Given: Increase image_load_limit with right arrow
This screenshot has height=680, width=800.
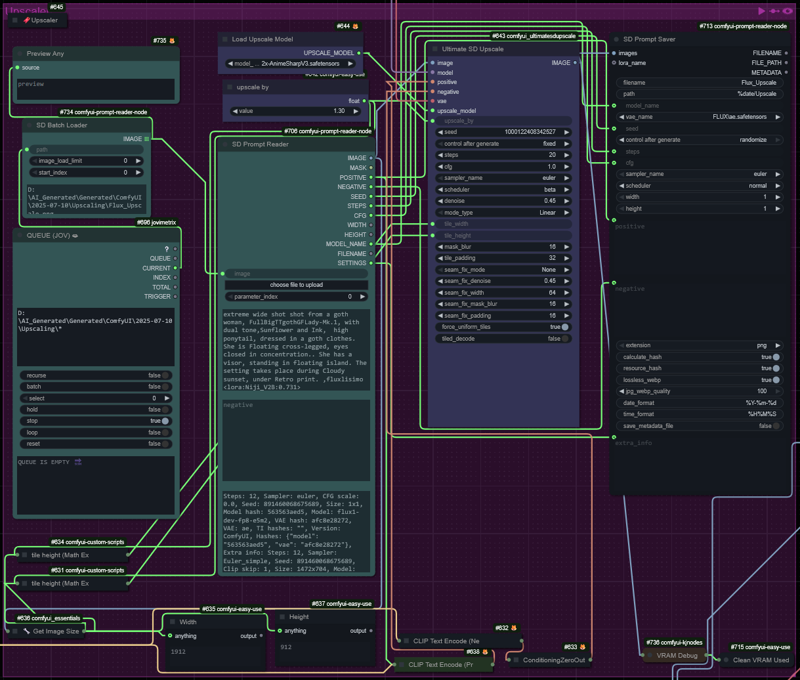Looking at the screenshot, I should (138, 161).
